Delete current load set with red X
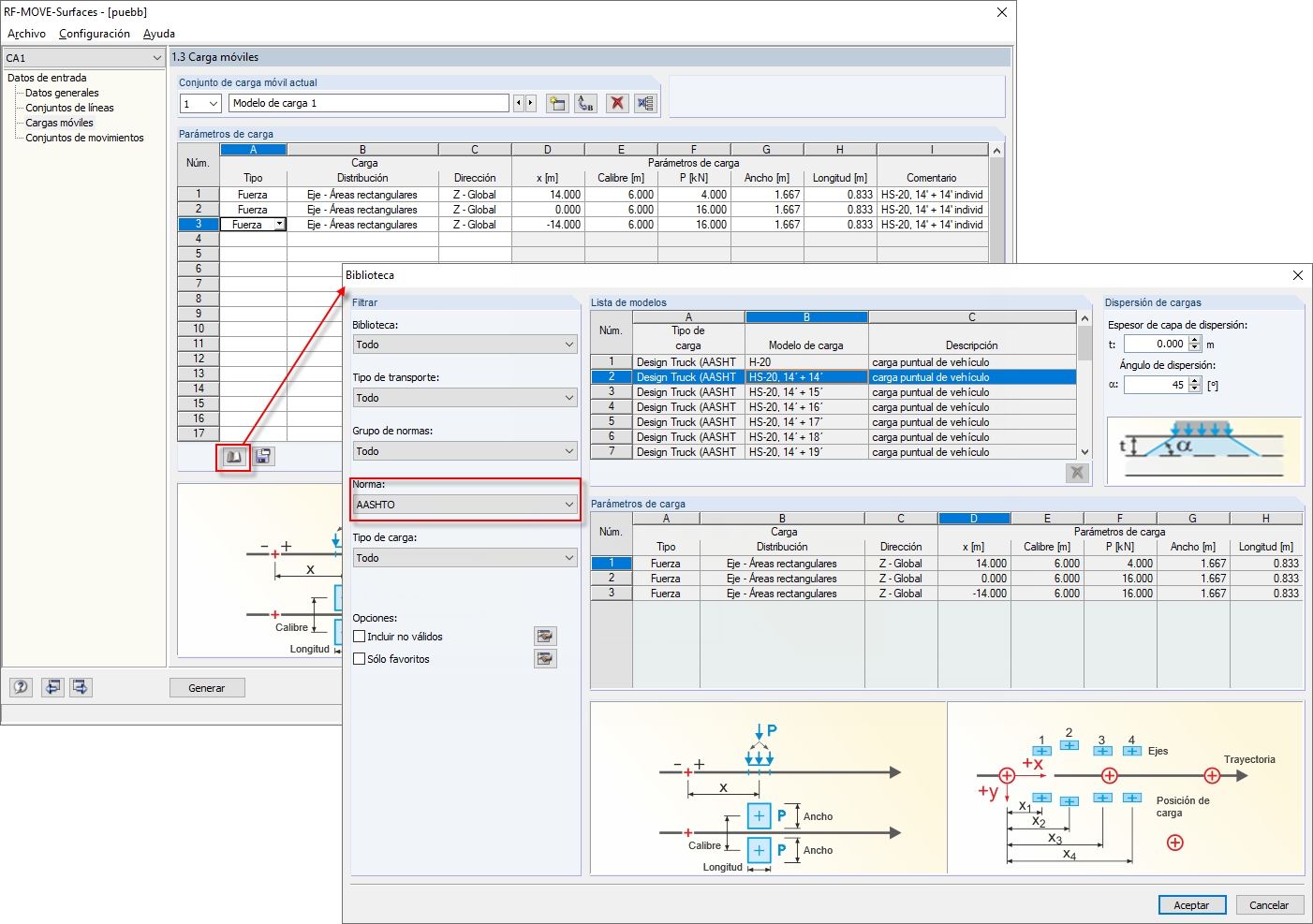The height and width of the screenshot is (924, 1313). (617, 103)
